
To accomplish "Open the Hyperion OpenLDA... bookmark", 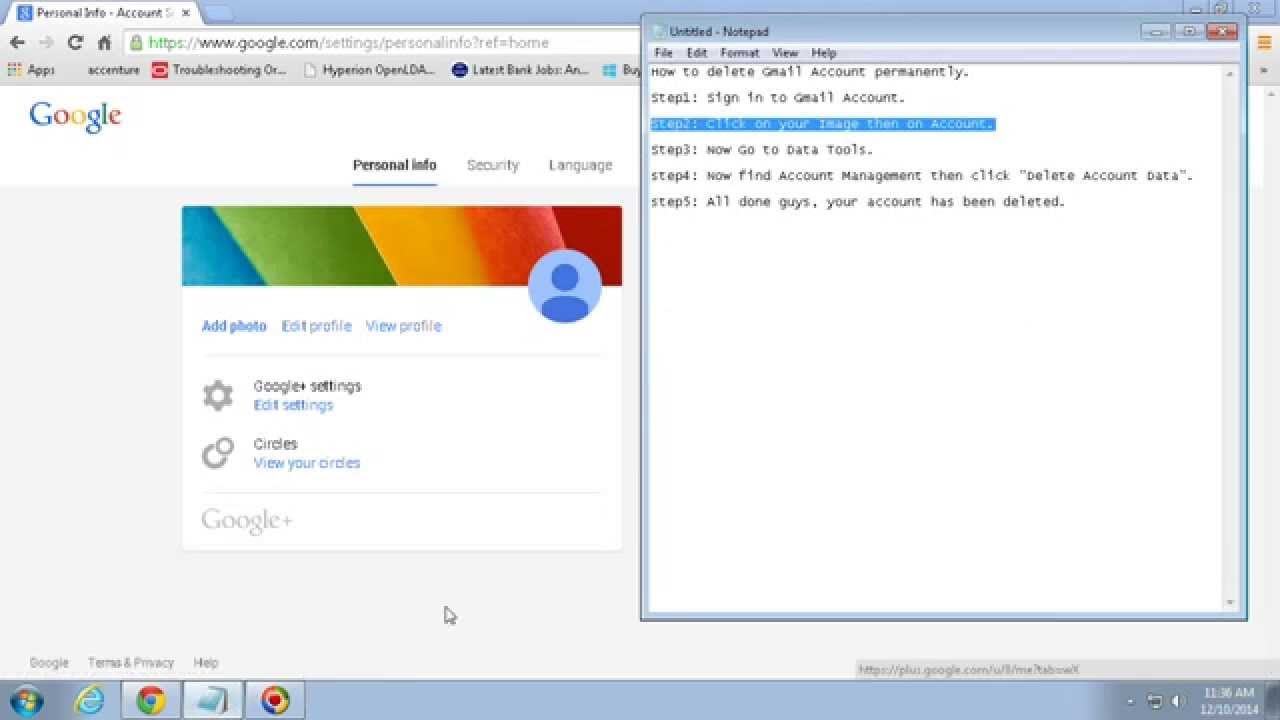I will [x=369, y=70].
